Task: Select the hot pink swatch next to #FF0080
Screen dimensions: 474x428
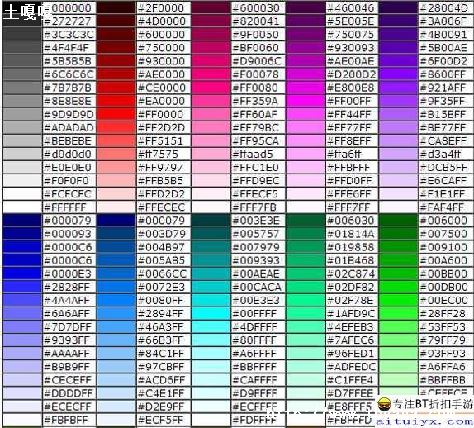Action: click(x=211, y=87)
